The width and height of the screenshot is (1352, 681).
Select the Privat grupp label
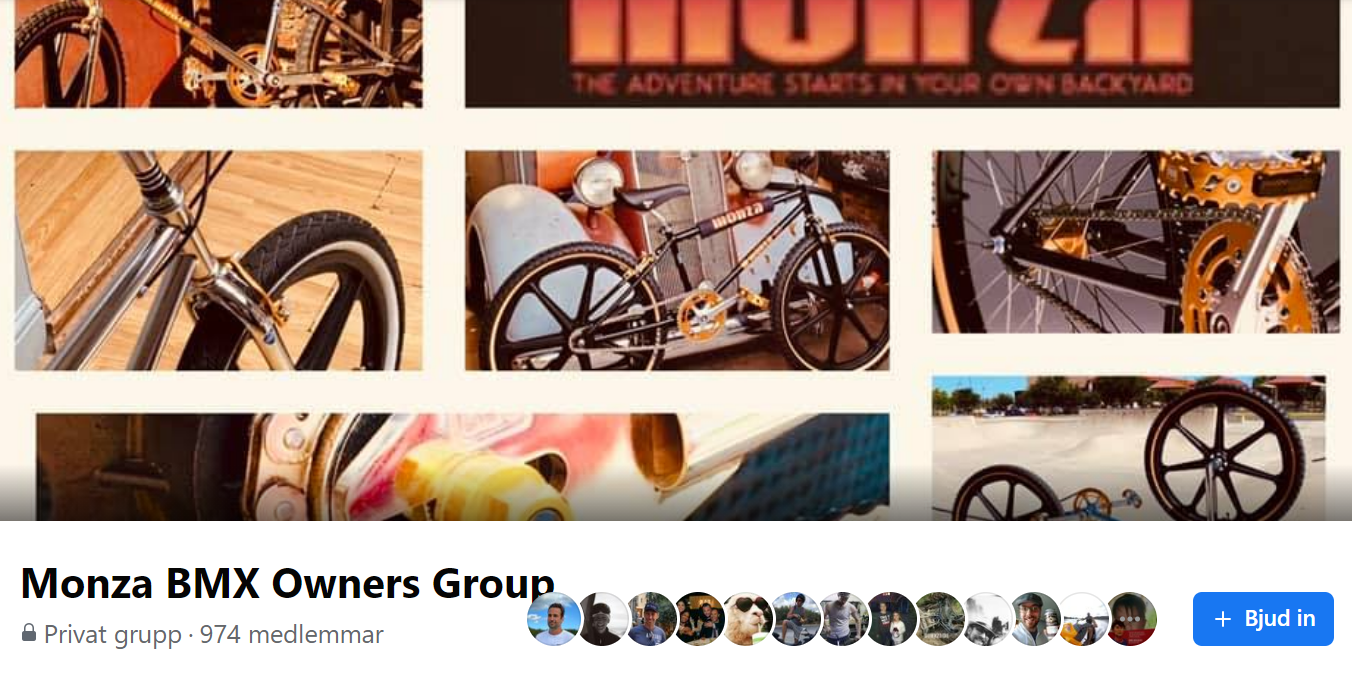pos(113,634)
